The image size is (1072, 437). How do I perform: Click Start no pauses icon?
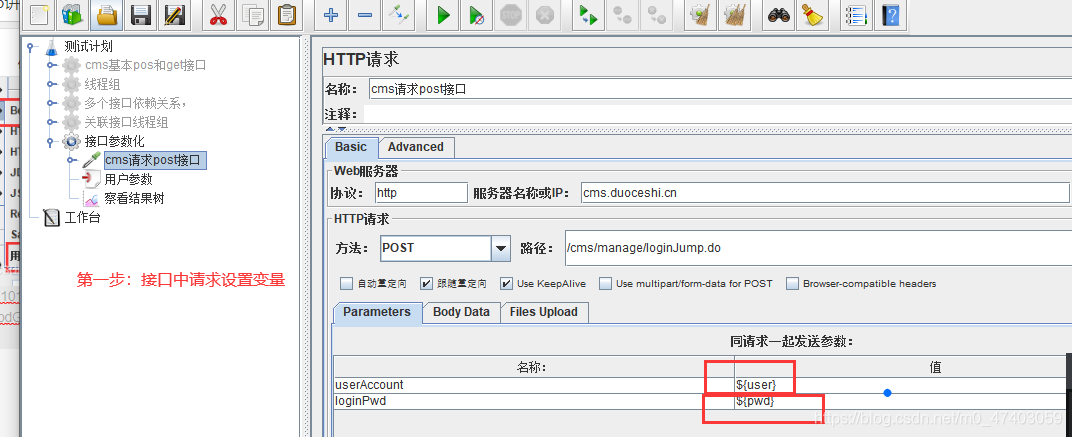point(477,14)
